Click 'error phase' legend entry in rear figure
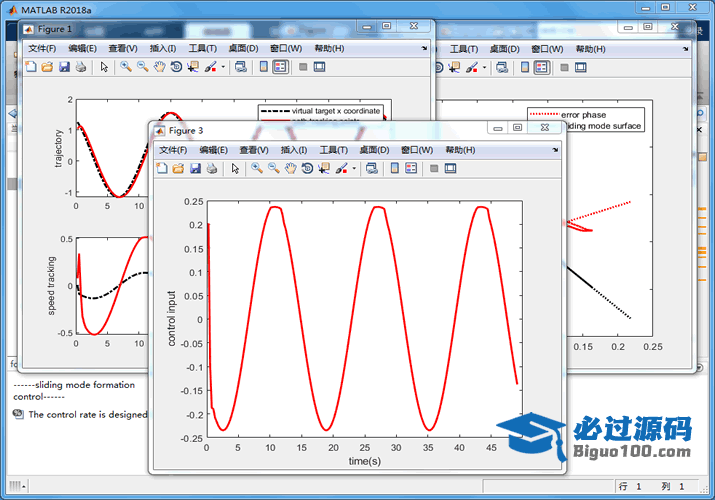 click(583, 115)
